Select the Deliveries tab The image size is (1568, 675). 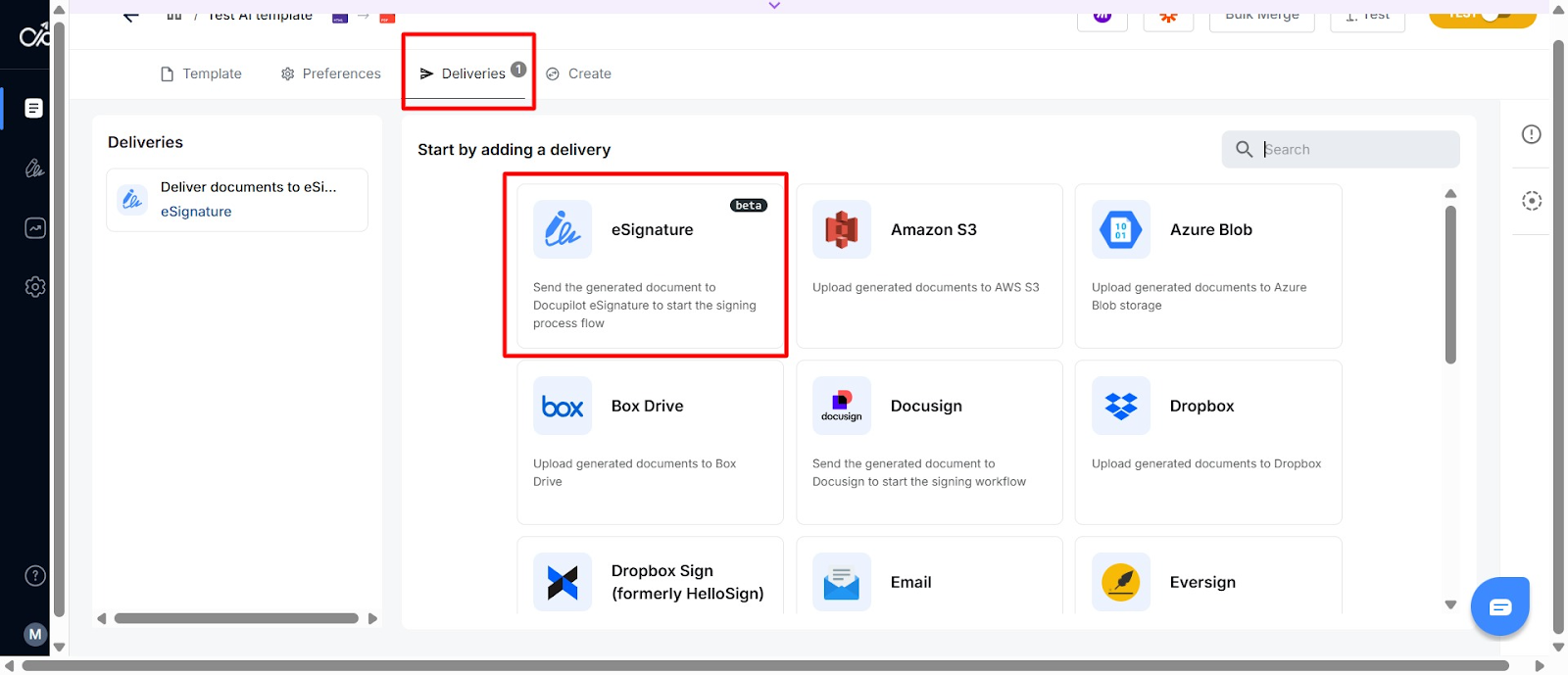point(472,73)
